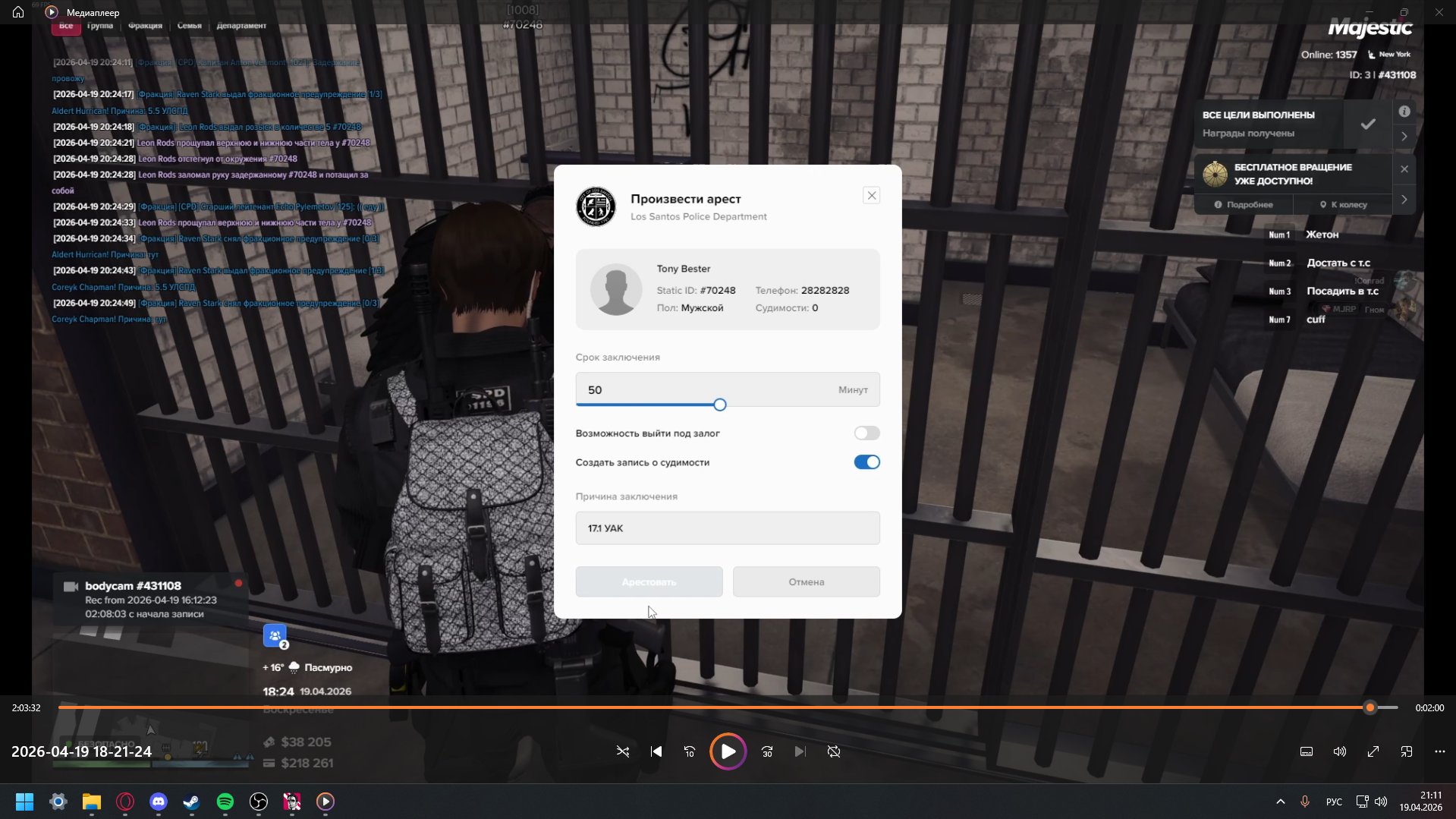Viewport: 1456px width, 819px height.
Task: Click the 'Num 1 Жетон' hotkey hint
Action: point(1304,235)
